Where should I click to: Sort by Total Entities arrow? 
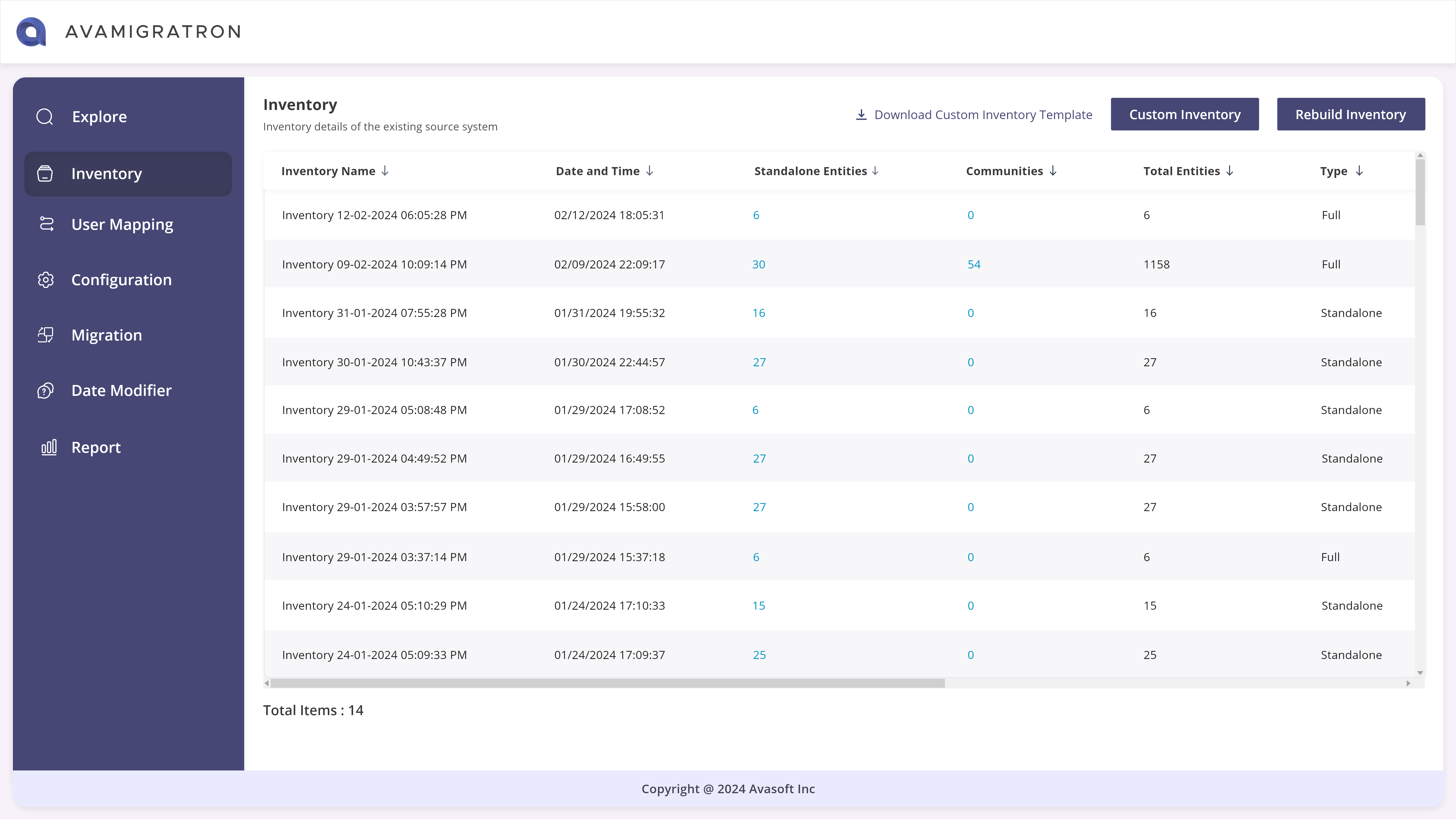[1229, 171]
